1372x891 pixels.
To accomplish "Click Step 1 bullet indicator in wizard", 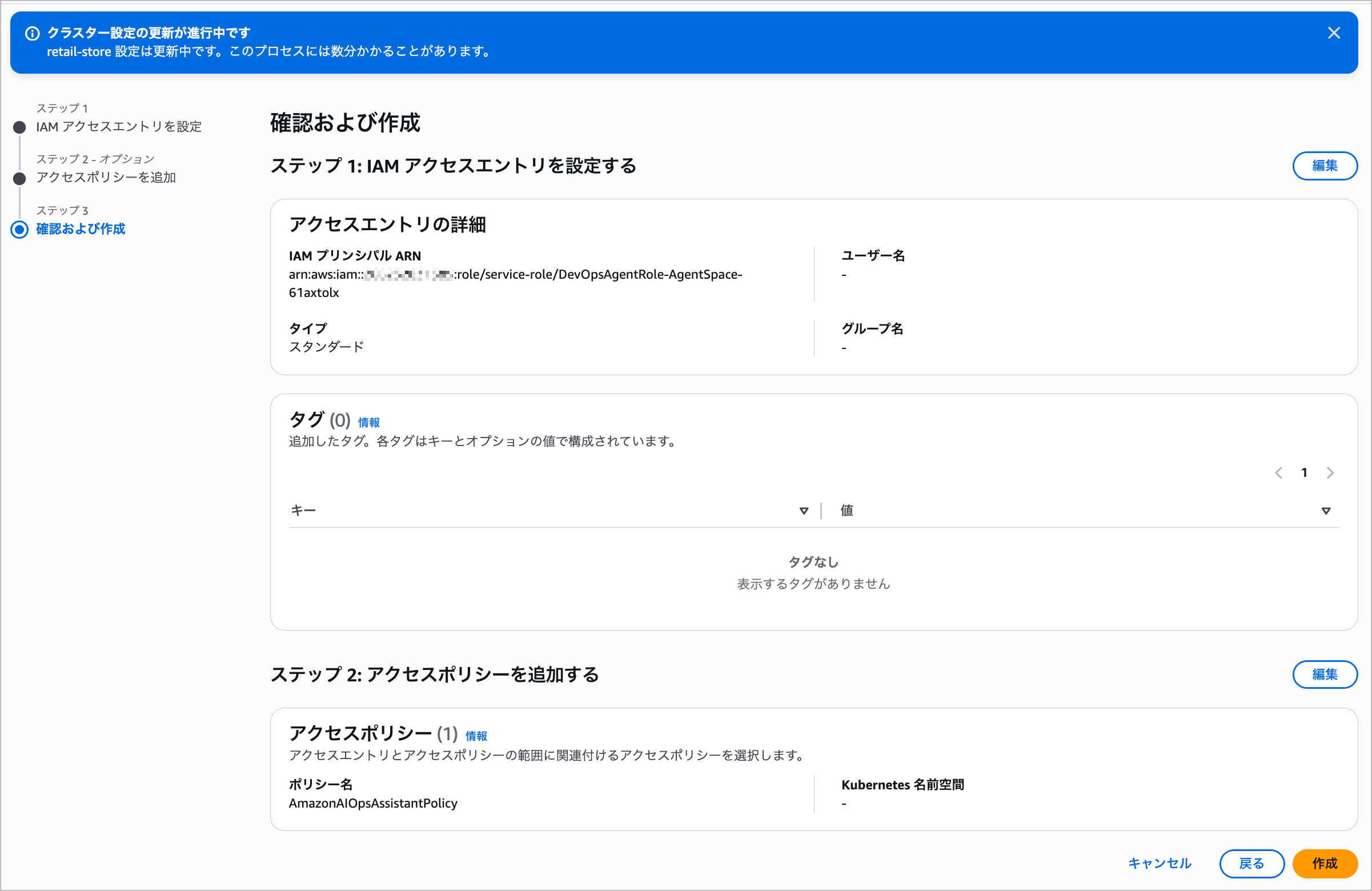I will pyautogui.click(x=19, y=127).
